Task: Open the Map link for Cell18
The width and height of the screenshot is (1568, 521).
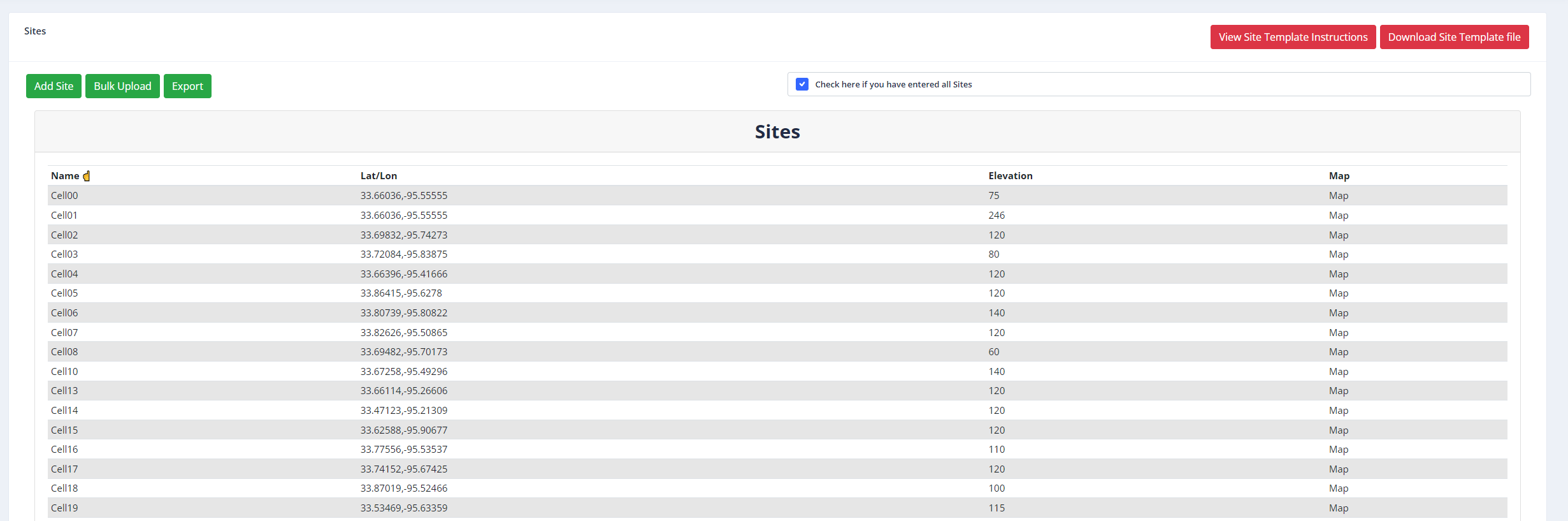Action: pyautogui.click(x=1339, y=488)
